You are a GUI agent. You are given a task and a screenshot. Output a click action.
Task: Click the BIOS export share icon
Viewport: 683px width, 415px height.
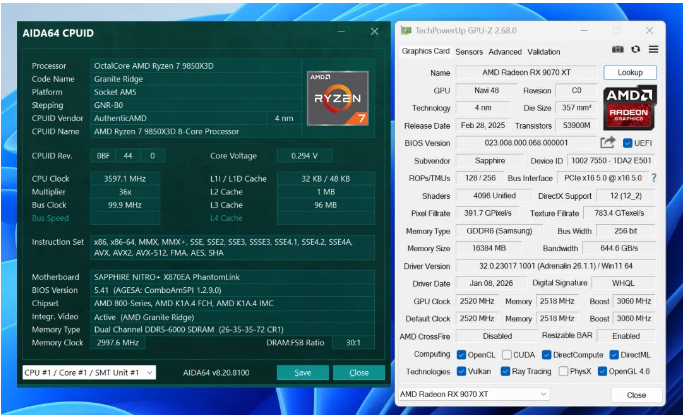click(x=608, y=143)
